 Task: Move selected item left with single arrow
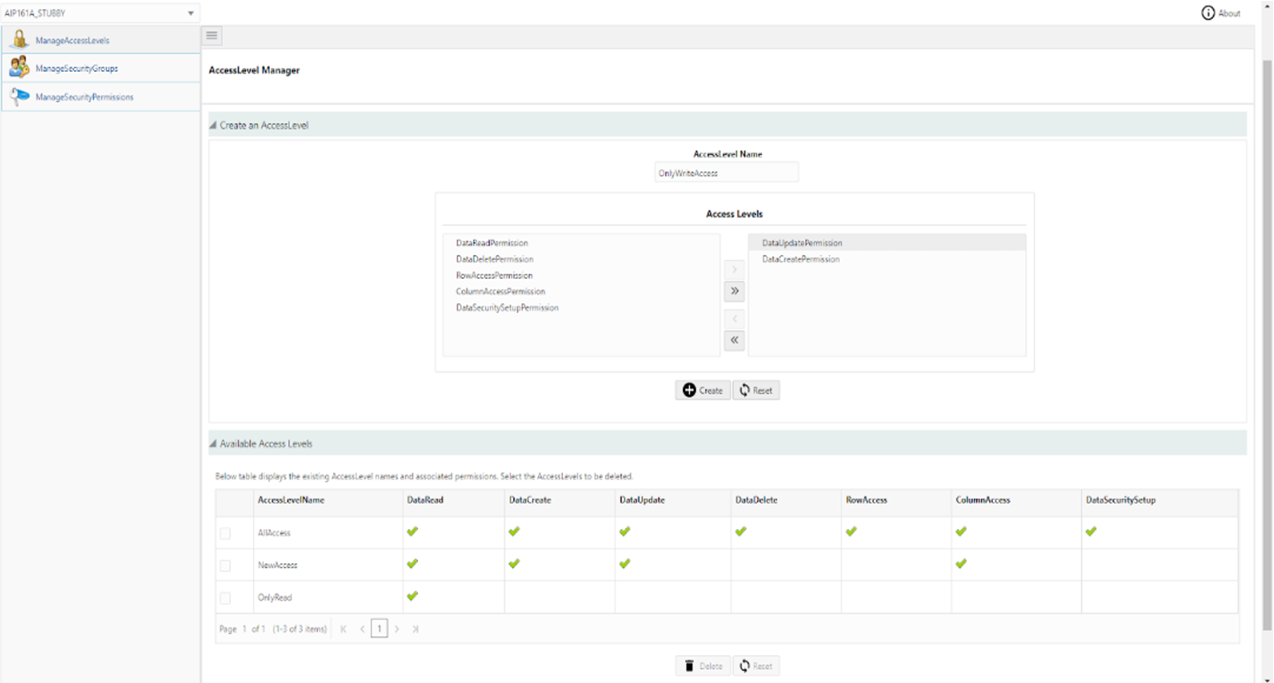pyautogui.click(x=734, y=319)
